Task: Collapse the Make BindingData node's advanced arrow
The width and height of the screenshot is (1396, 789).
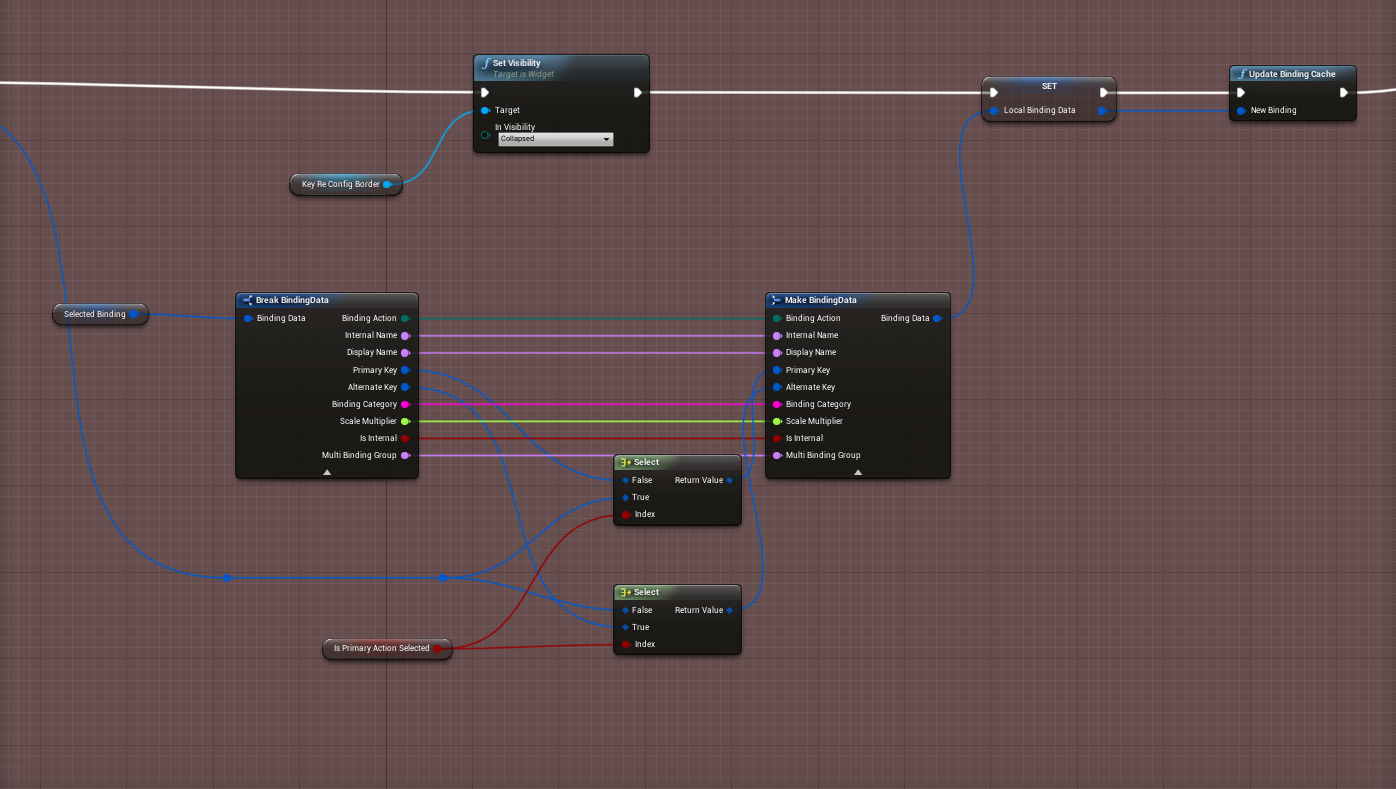Action: click(857, 472)
